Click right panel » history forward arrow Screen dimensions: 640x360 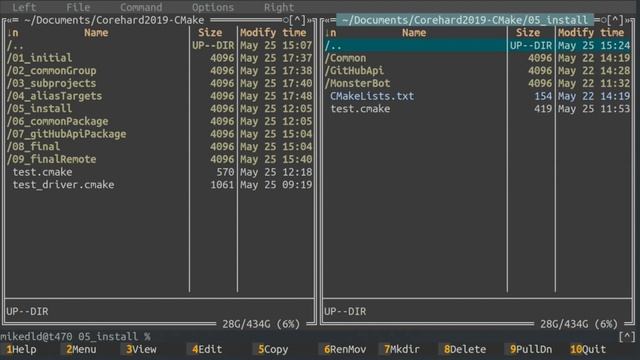click(x=627, y=20)
